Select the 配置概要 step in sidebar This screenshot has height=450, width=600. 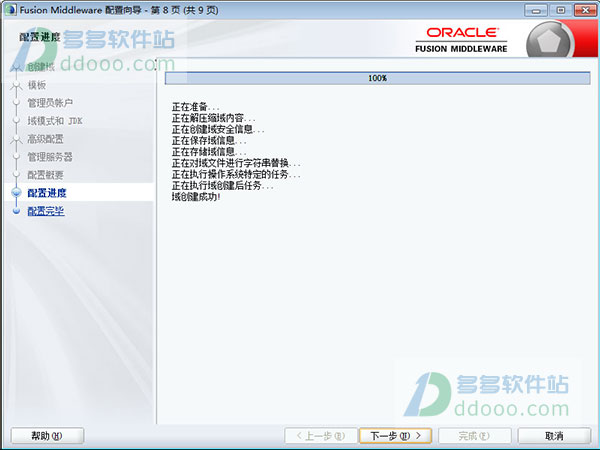(x=45, y=175)
